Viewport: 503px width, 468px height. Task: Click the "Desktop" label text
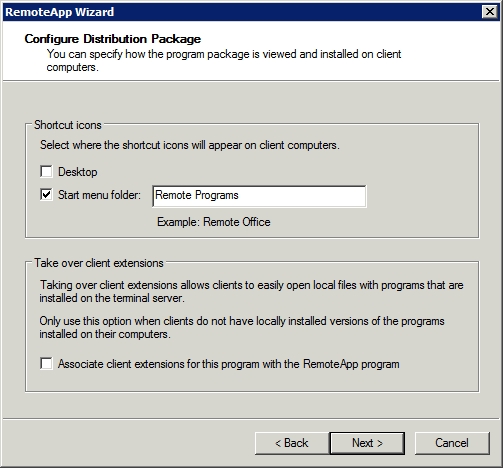point(78,172)
